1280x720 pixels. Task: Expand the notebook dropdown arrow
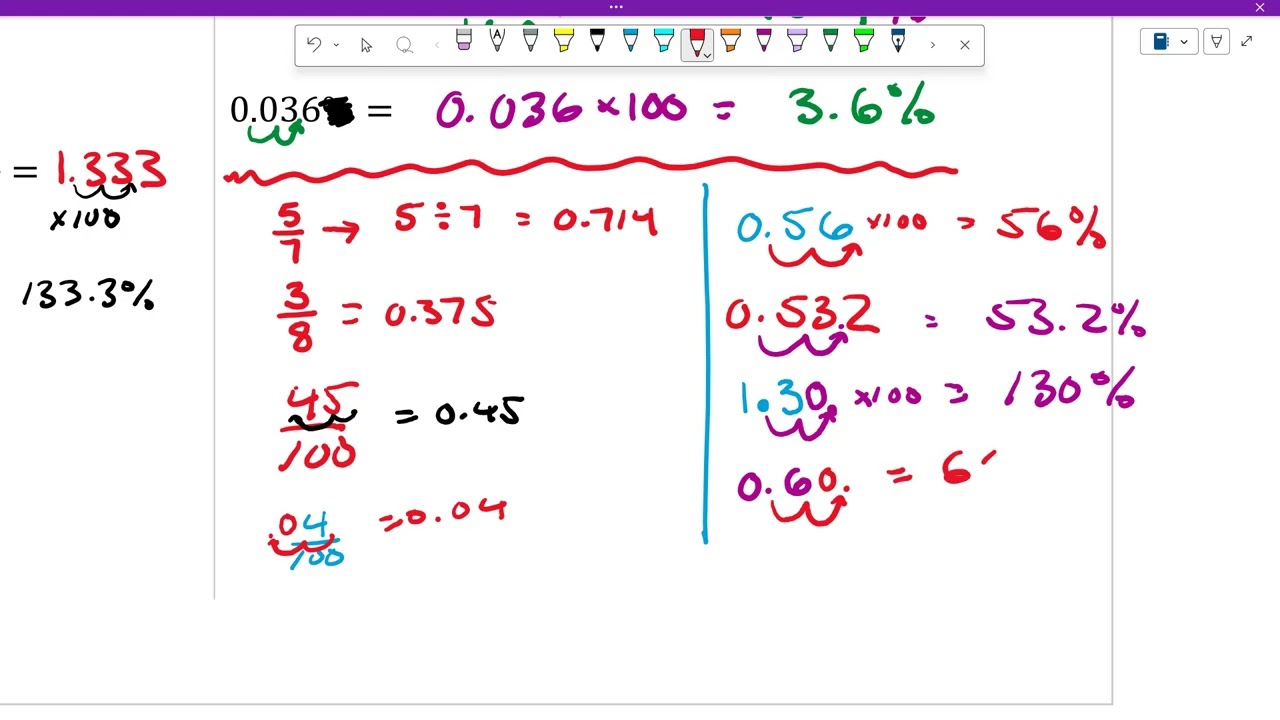1184,42
